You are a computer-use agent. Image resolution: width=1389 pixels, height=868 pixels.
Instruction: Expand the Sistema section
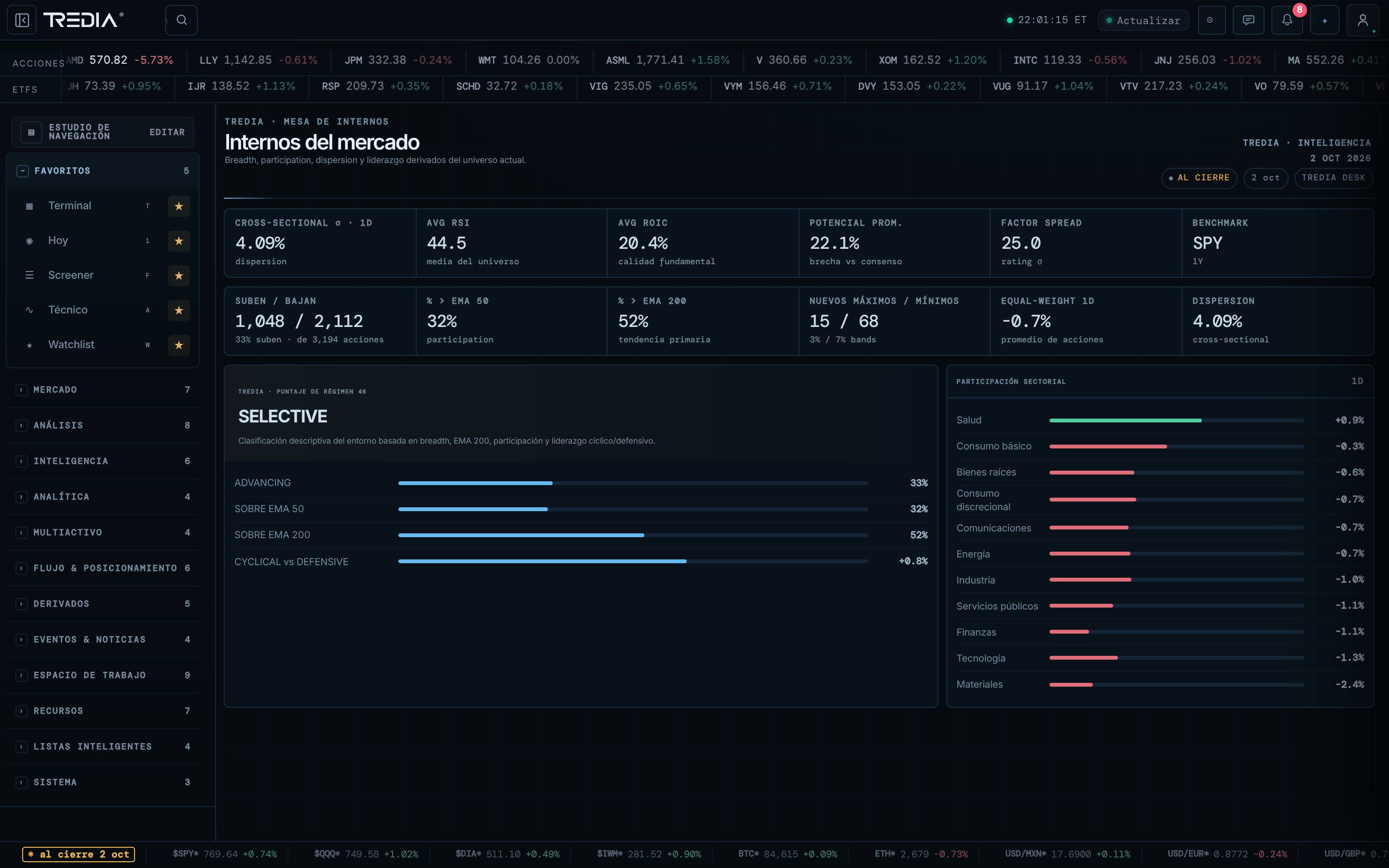click(x=103, y=783)
